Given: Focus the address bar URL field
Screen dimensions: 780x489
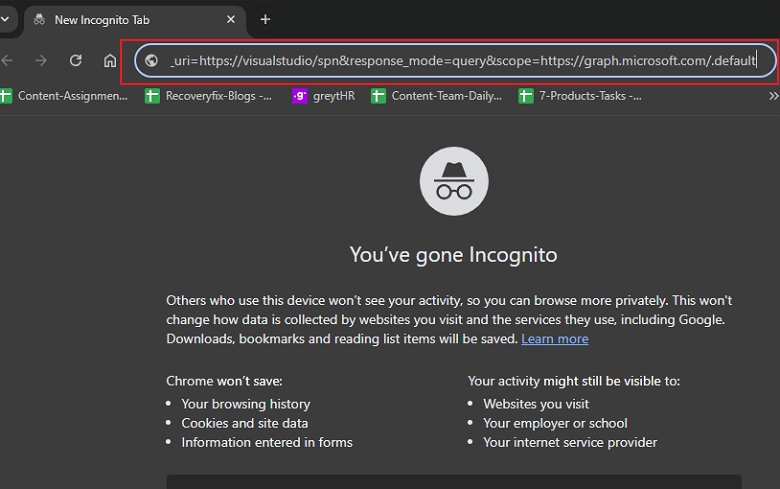Looking at the screenshot, I should (x=455, y=61).
